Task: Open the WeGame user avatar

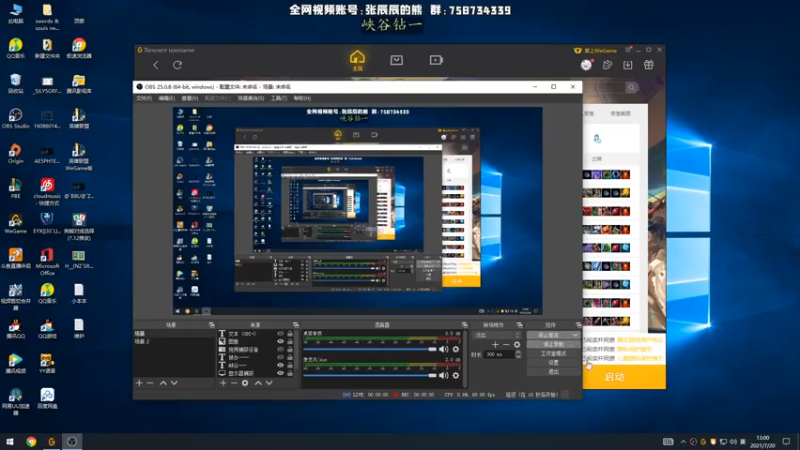Action: point(586,65)
